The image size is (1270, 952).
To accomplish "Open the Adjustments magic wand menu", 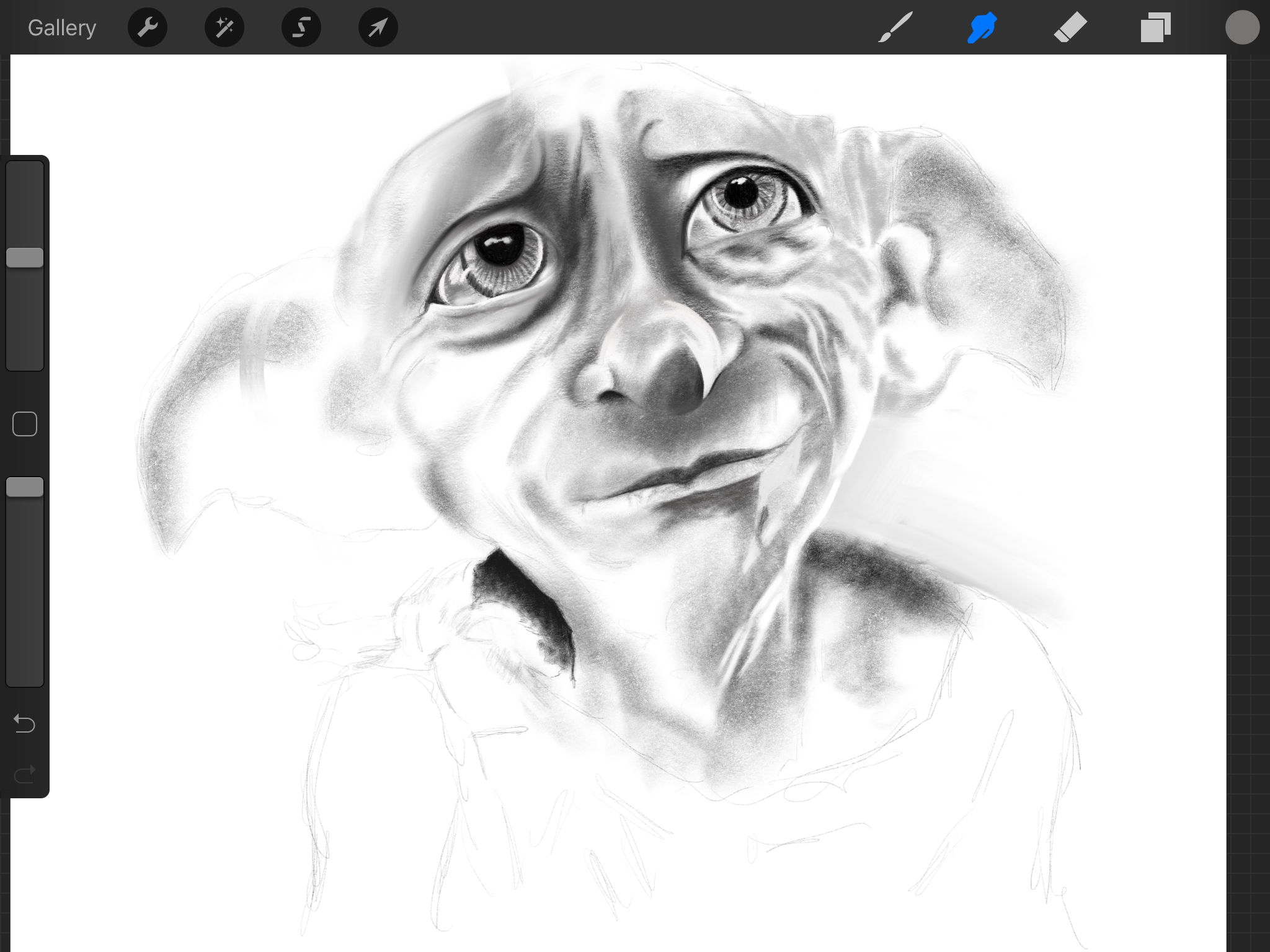I will 224,27.
